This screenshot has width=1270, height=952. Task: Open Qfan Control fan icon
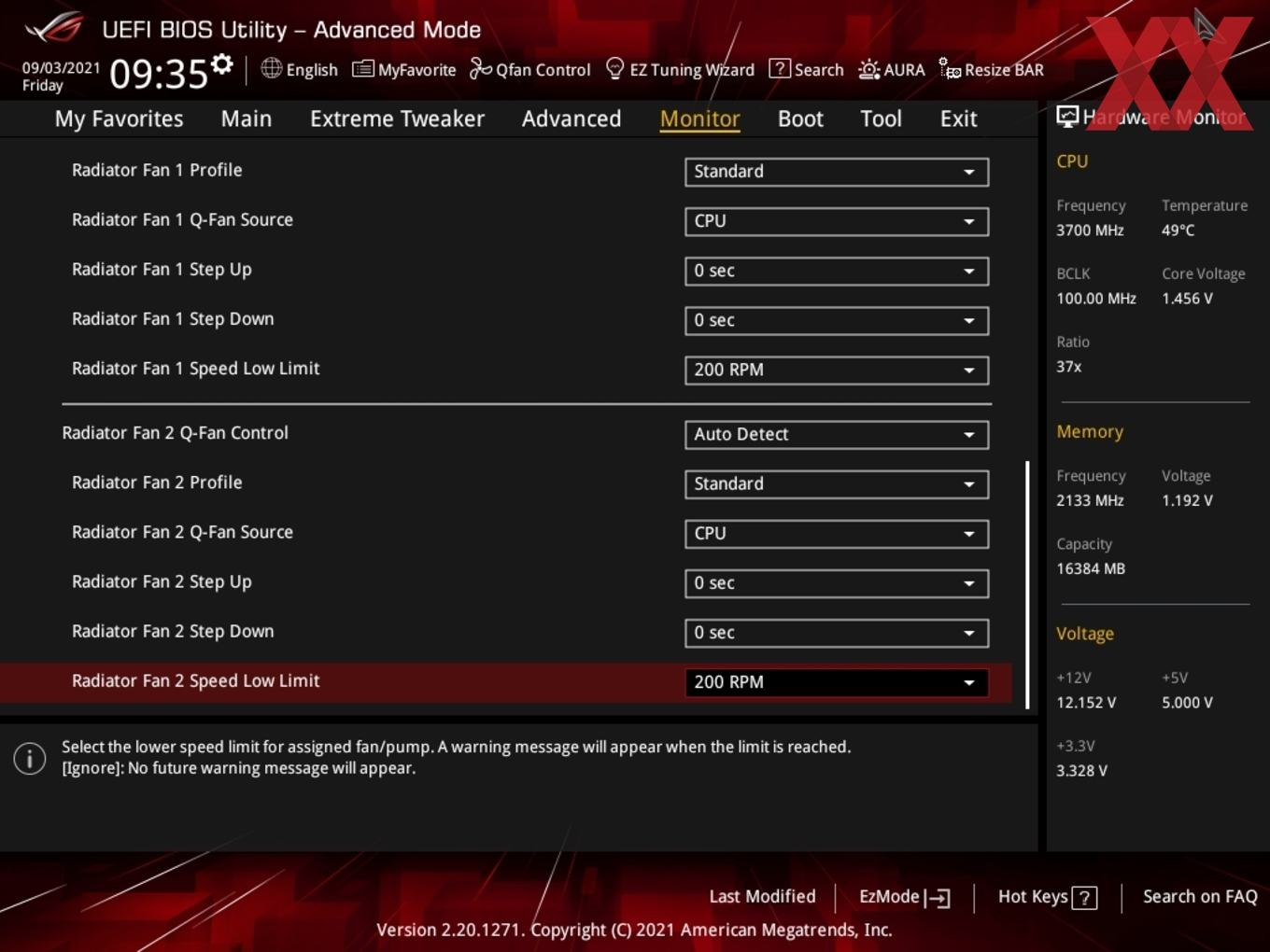click(481, 68)
